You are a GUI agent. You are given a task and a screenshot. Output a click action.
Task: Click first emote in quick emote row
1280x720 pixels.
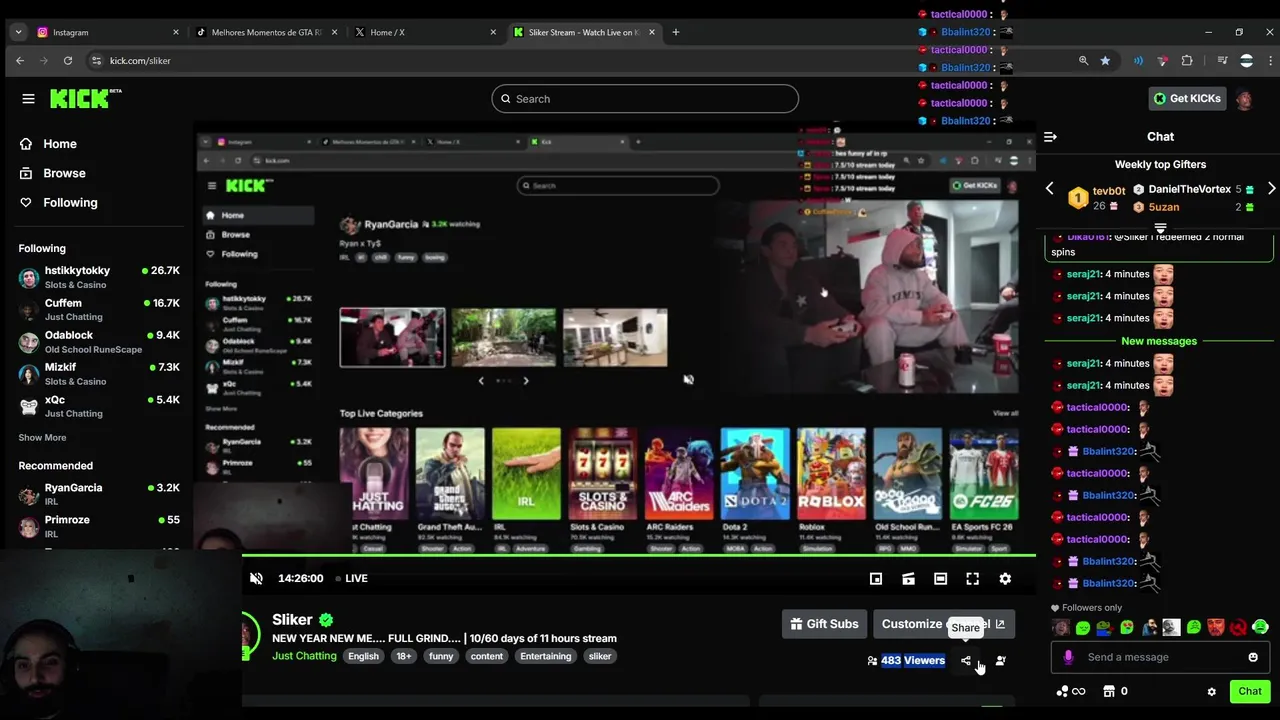click(1061, 628)
